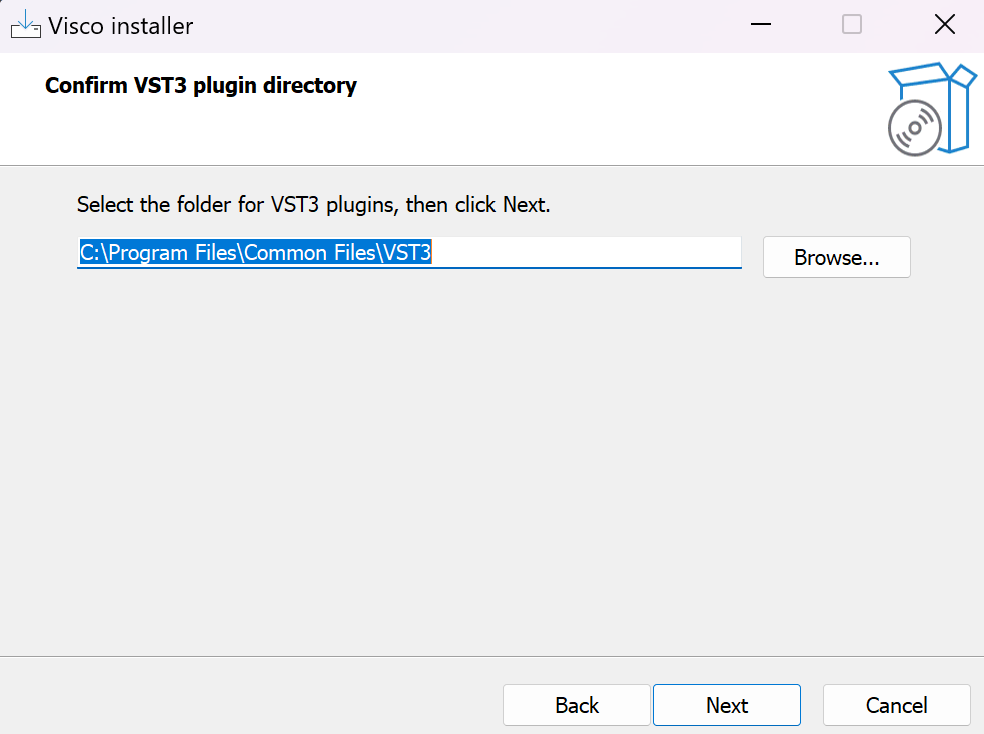The image size is (984, 734).
Task: Click the "Confirm VST3 plugin directory" heading
Action: click(x=201, y=85)
